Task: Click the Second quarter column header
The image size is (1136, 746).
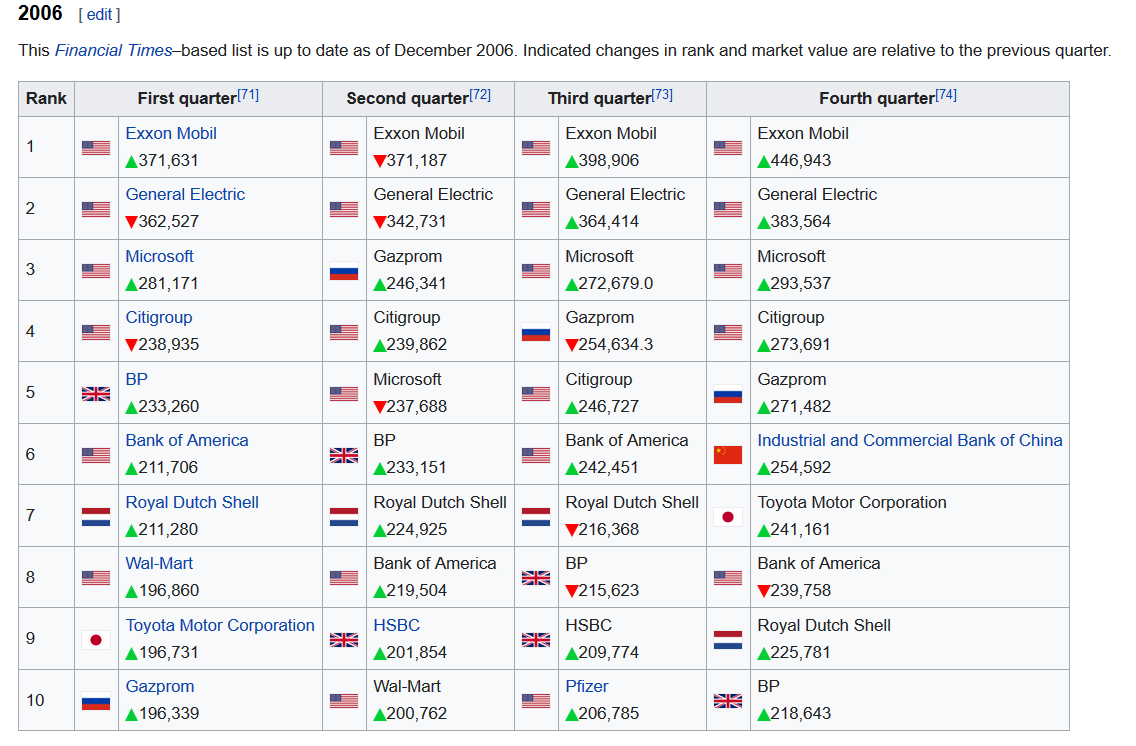Action: [x=418, y=99]
